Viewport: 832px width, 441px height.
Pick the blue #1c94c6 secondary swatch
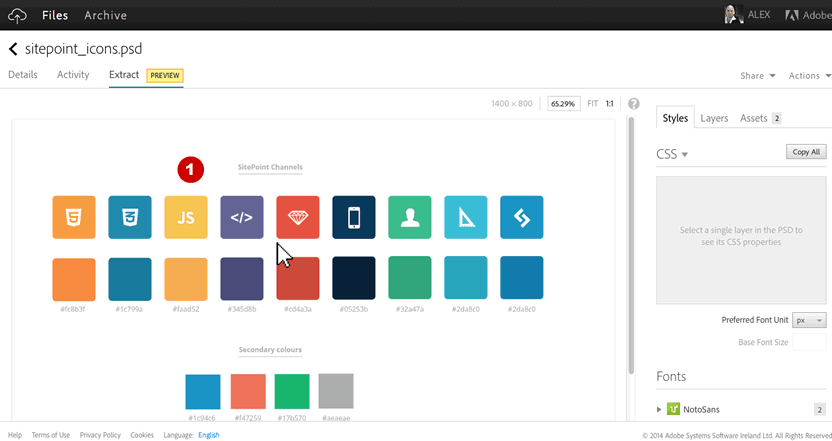(203, 392)
